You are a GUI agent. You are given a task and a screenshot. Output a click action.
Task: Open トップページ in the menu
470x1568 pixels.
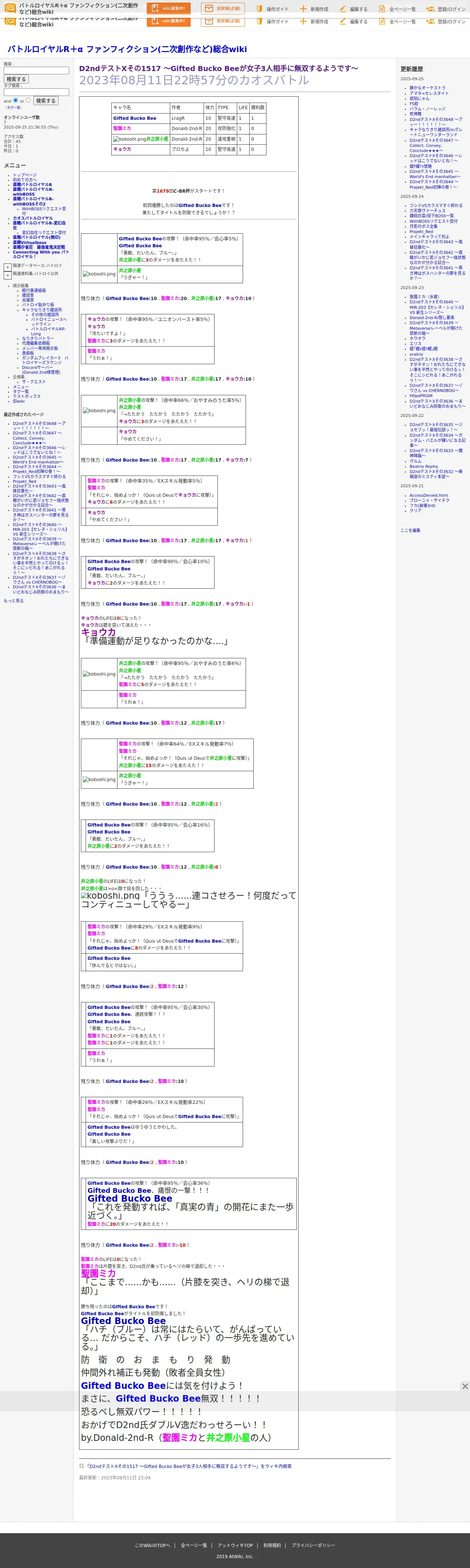pos(24,175)
